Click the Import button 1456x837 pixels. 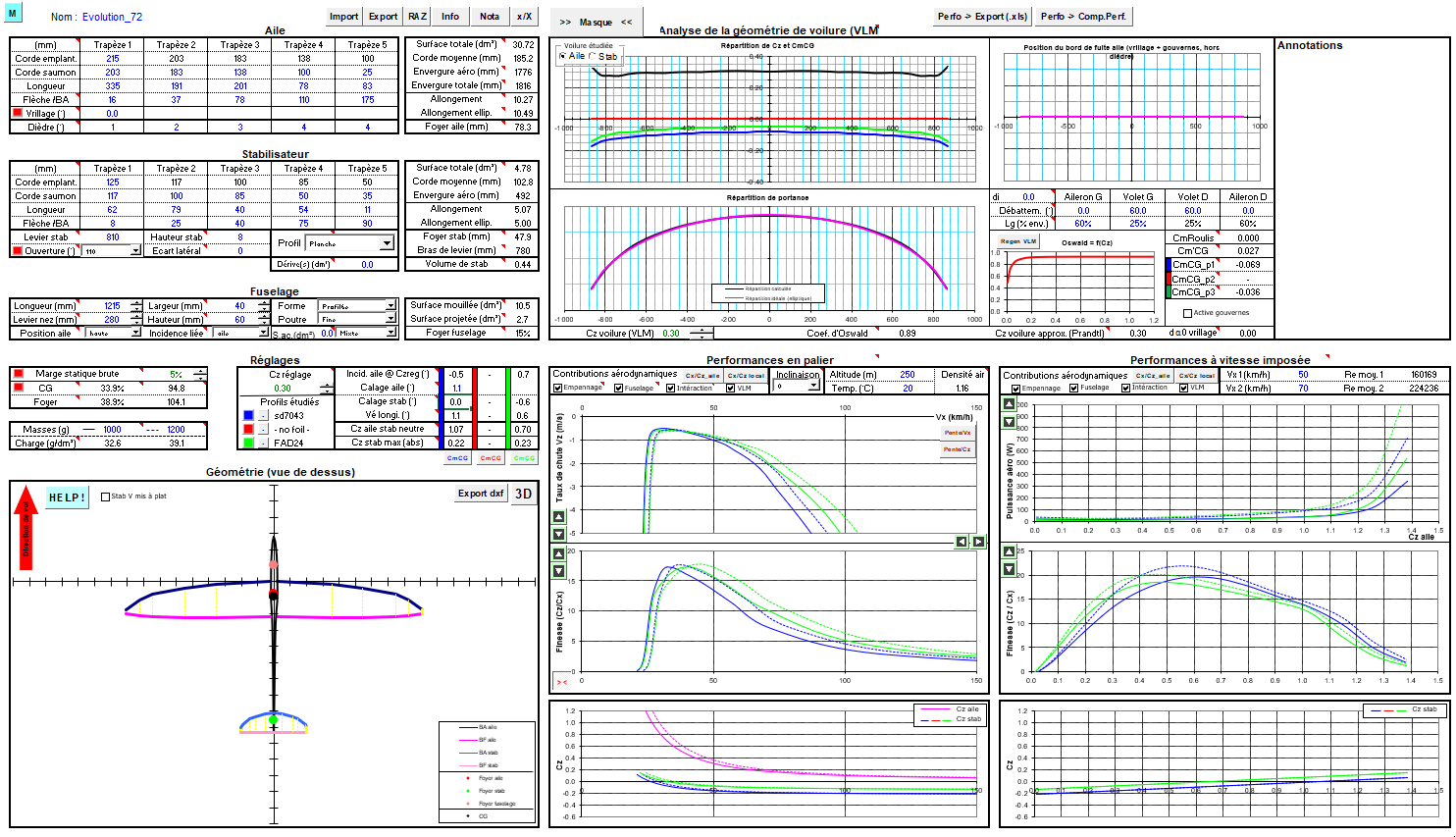click(x=343, y=17)
